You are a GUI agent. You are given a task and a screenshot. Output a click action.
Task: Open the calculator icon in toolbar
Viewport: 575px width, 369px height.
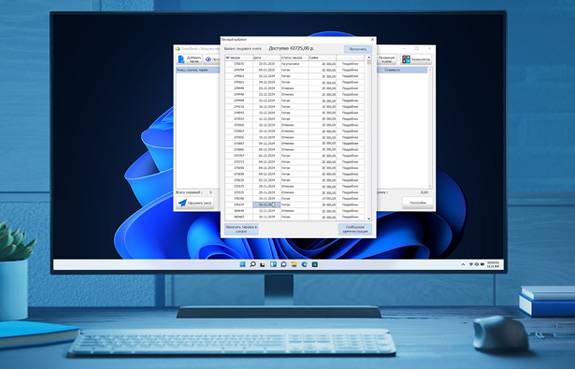[406, 59]
